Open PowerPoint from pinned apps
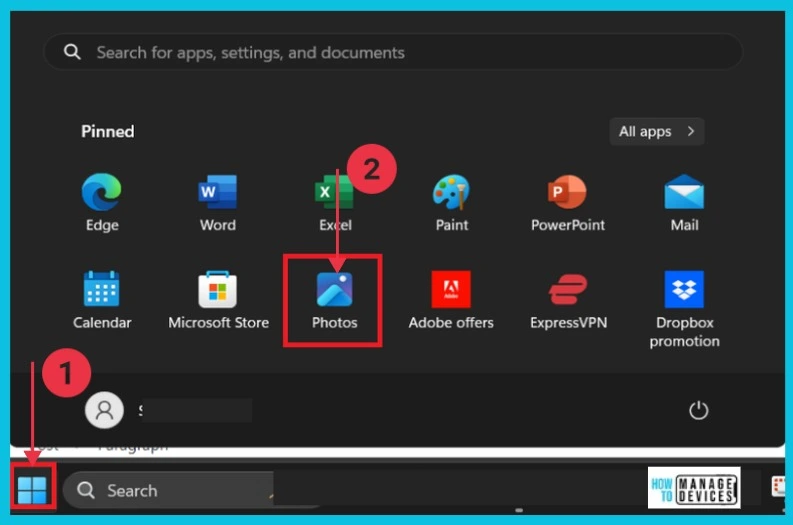 [567, 202]
